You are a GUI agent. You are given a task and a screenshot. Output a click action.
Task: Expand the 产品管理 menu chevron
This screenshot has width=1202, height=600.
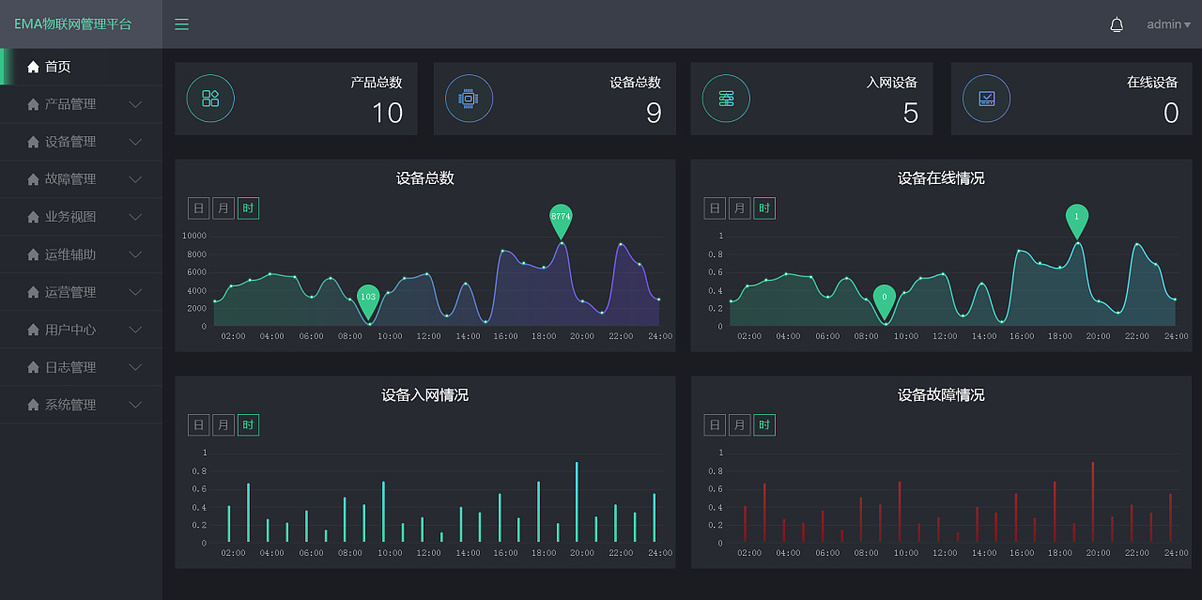click(x=136, y=104)
